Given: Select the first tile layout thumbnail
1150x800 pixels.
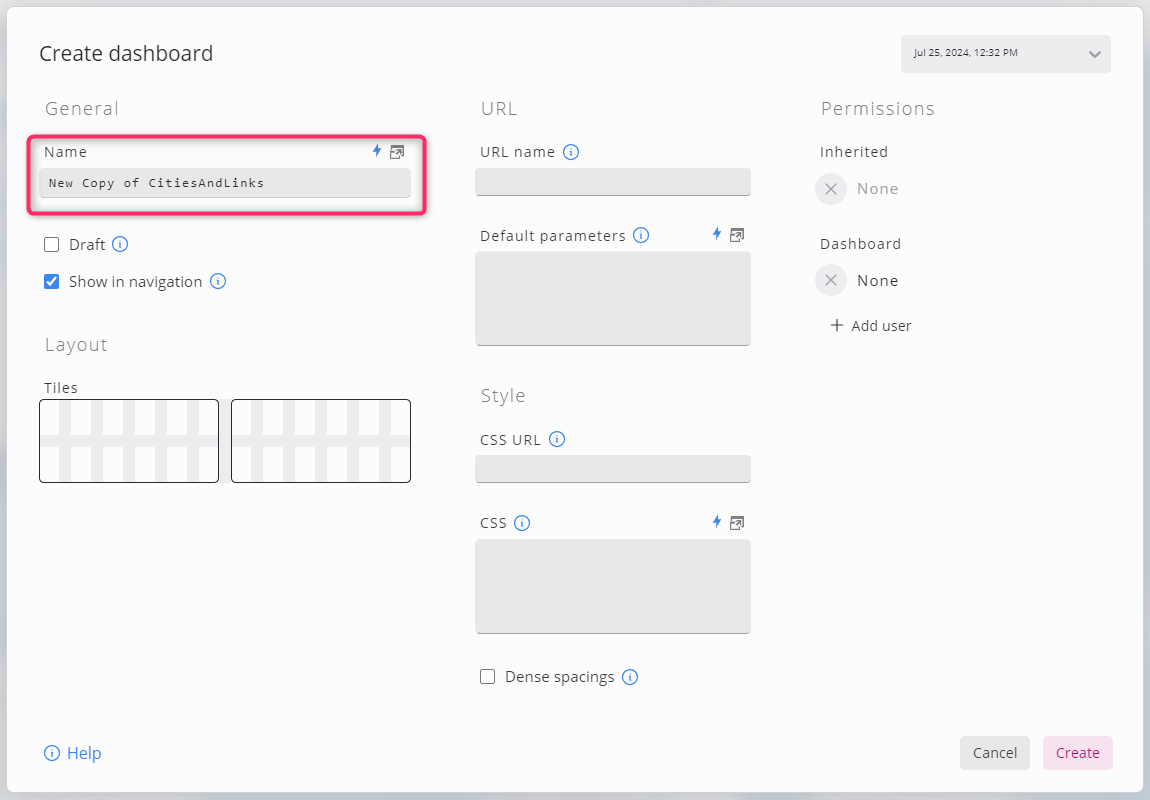Looking at the screenshot, I should tap(129, 441).
